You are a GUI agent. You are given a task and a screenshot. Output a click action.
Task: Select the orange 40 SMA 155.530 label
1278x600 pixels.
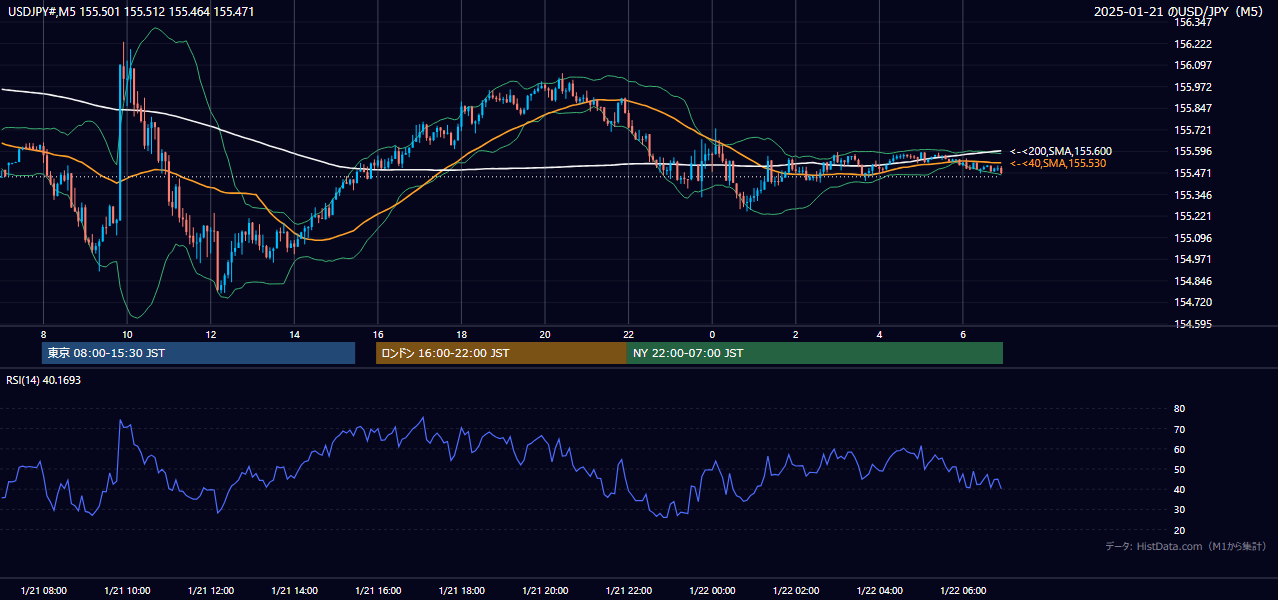click(1057, 163)
